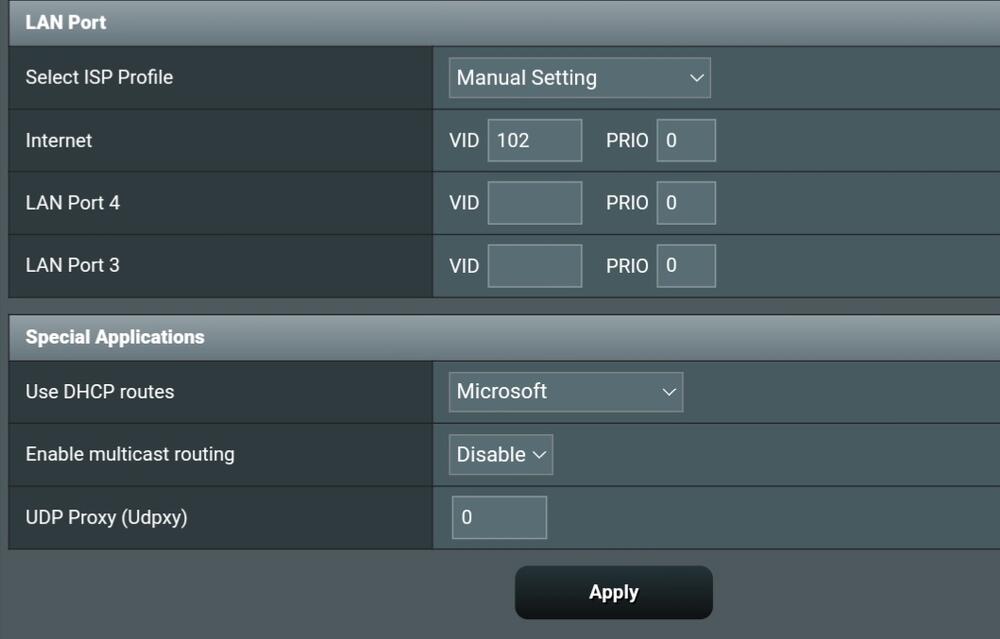Click the LAN Port section header
Viewport: 1000px width, 639px height.
coord(66,22)
